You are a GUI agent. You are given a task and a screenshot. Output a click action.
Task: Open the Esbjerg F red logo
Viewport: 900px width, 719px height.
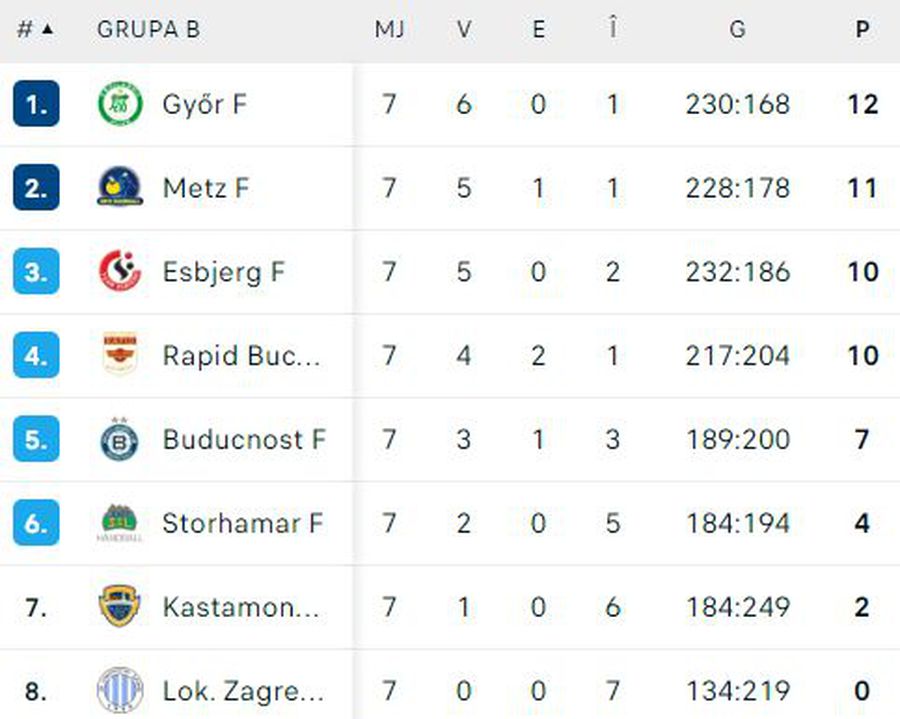(120, 271)
